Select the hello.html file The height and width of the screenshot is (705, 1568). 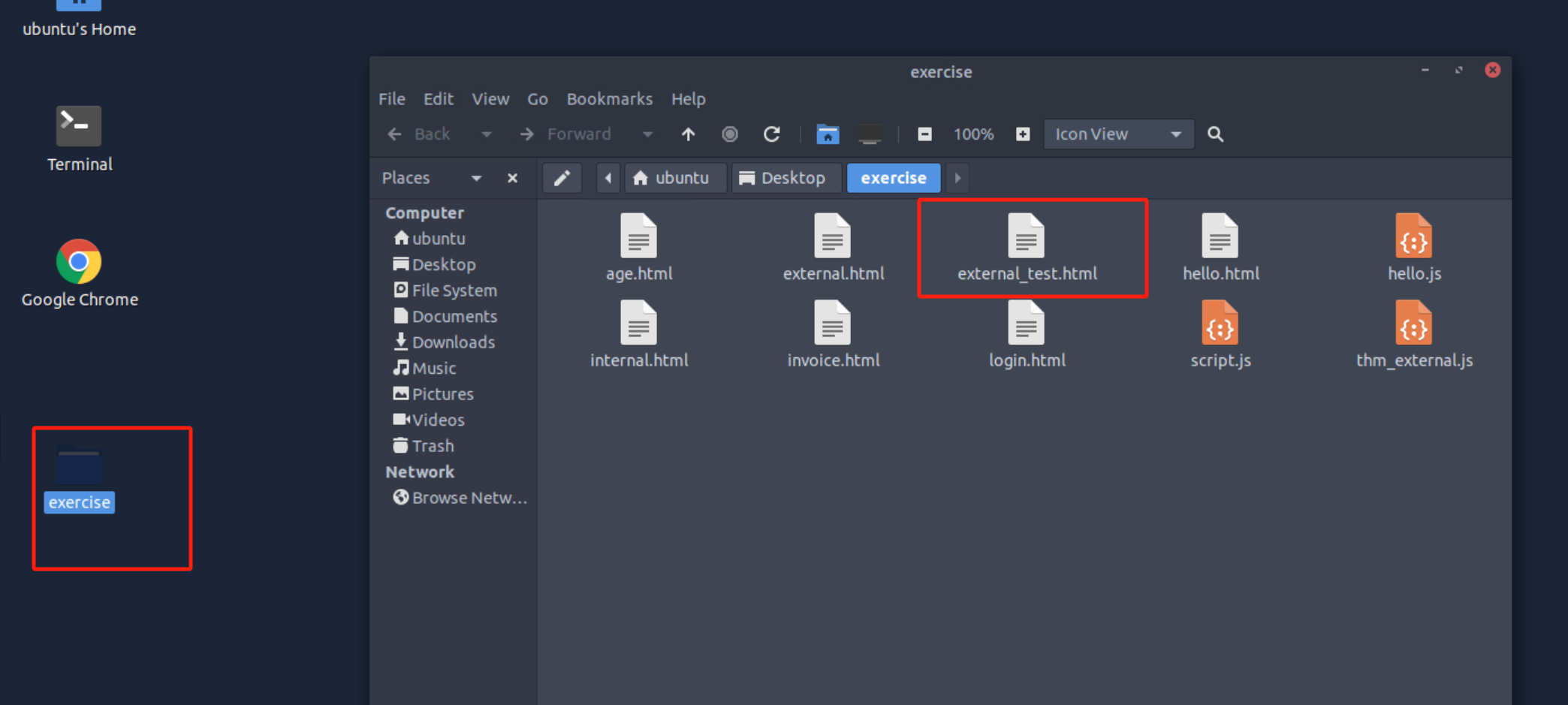(1220, 248)
